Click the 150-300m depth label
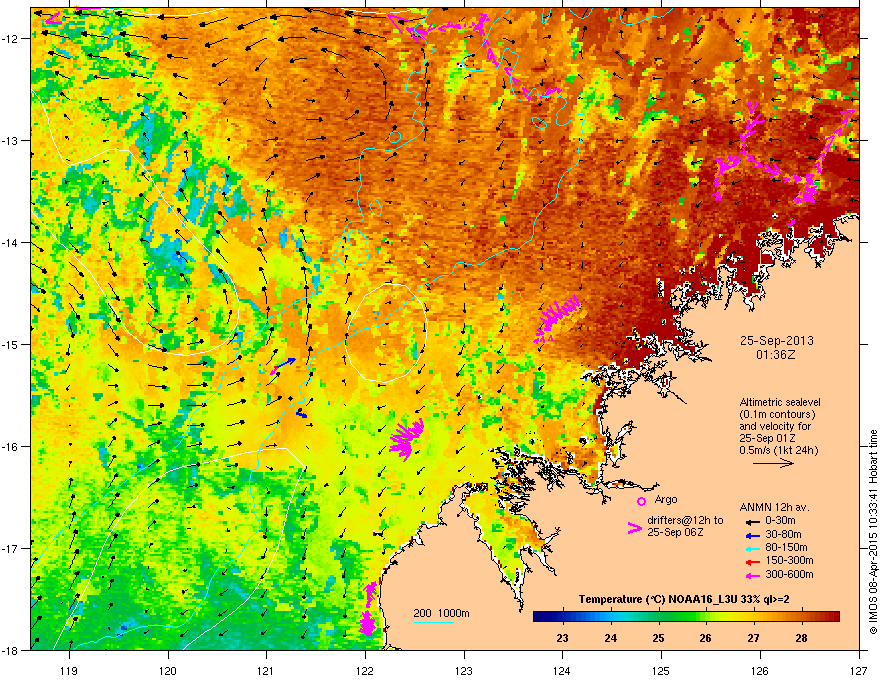 [789, 560]
